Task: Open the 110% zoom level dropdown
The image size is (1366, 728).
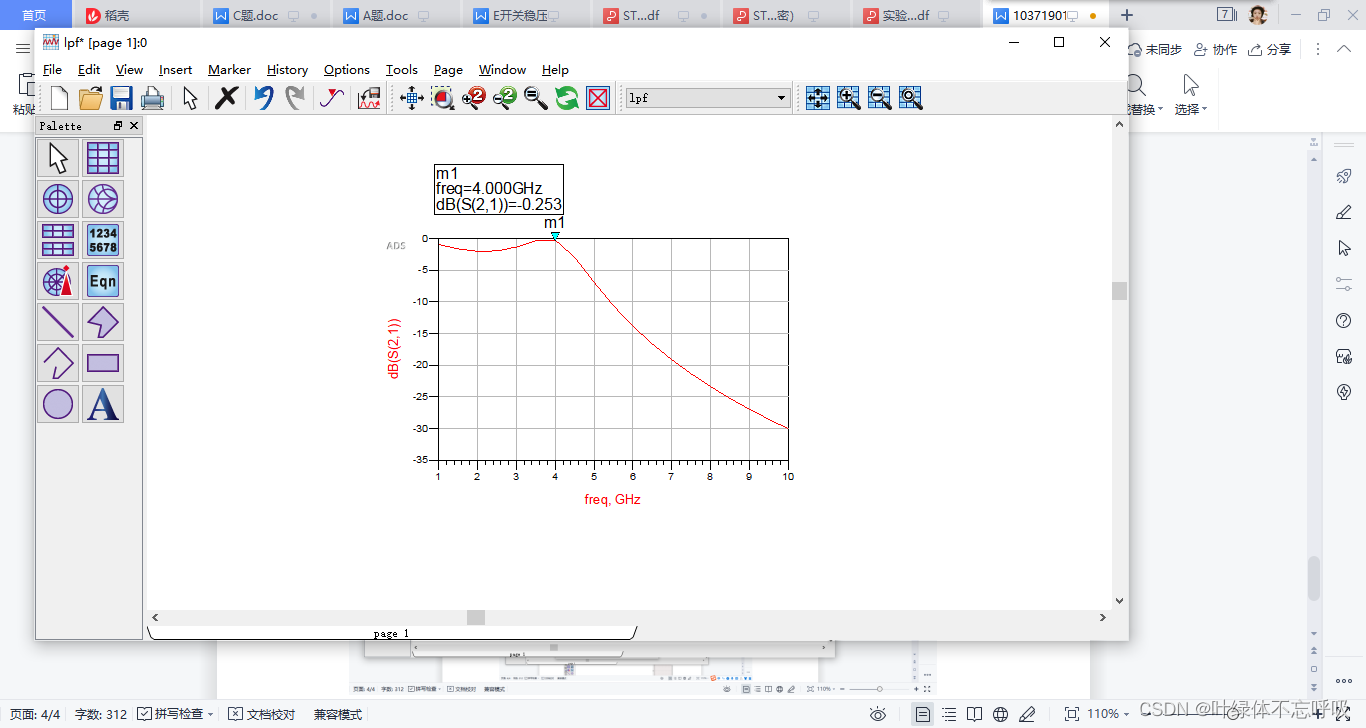Action: click(x=1127, y=714)
